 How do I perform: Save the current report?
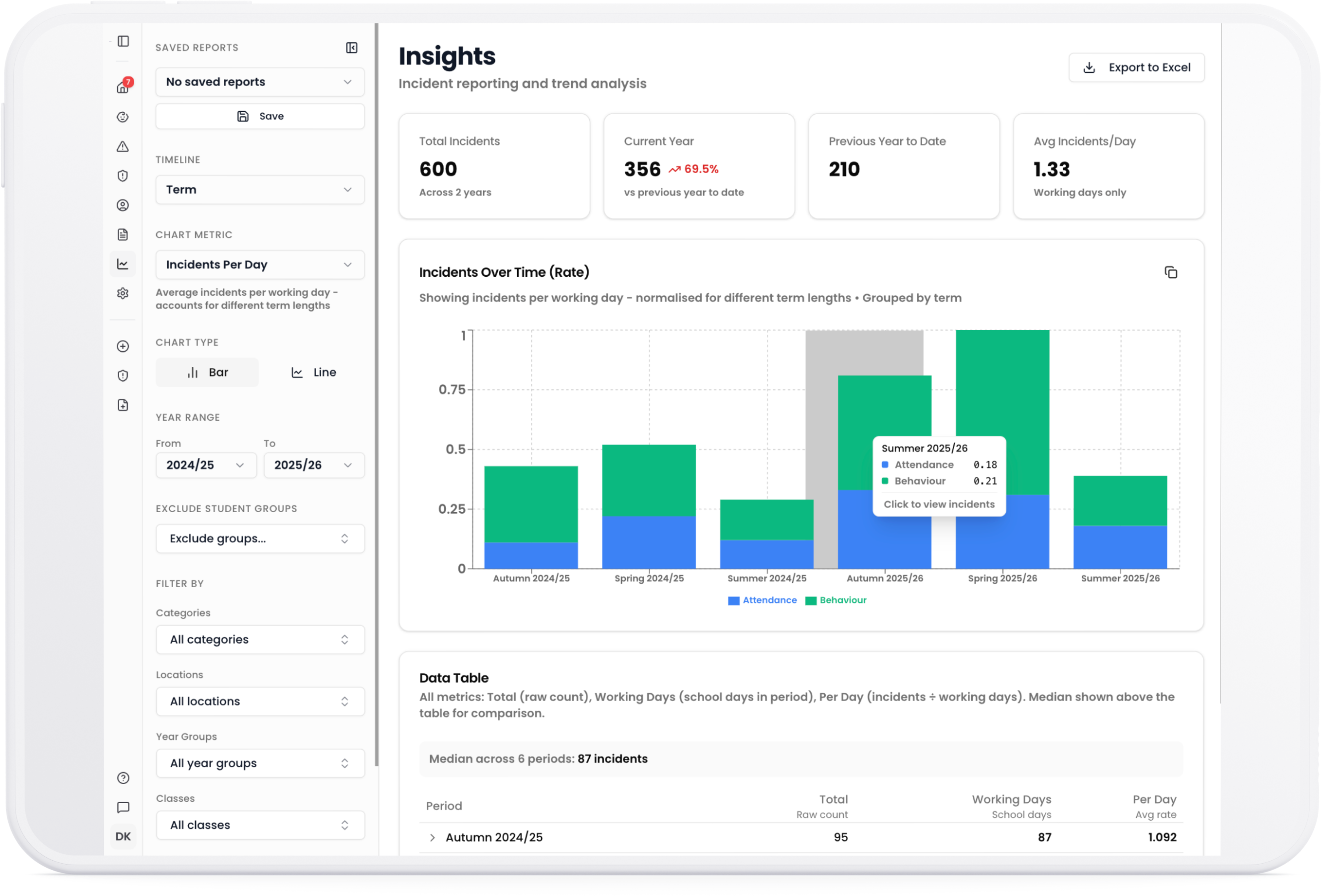click(x=260, y=116)
